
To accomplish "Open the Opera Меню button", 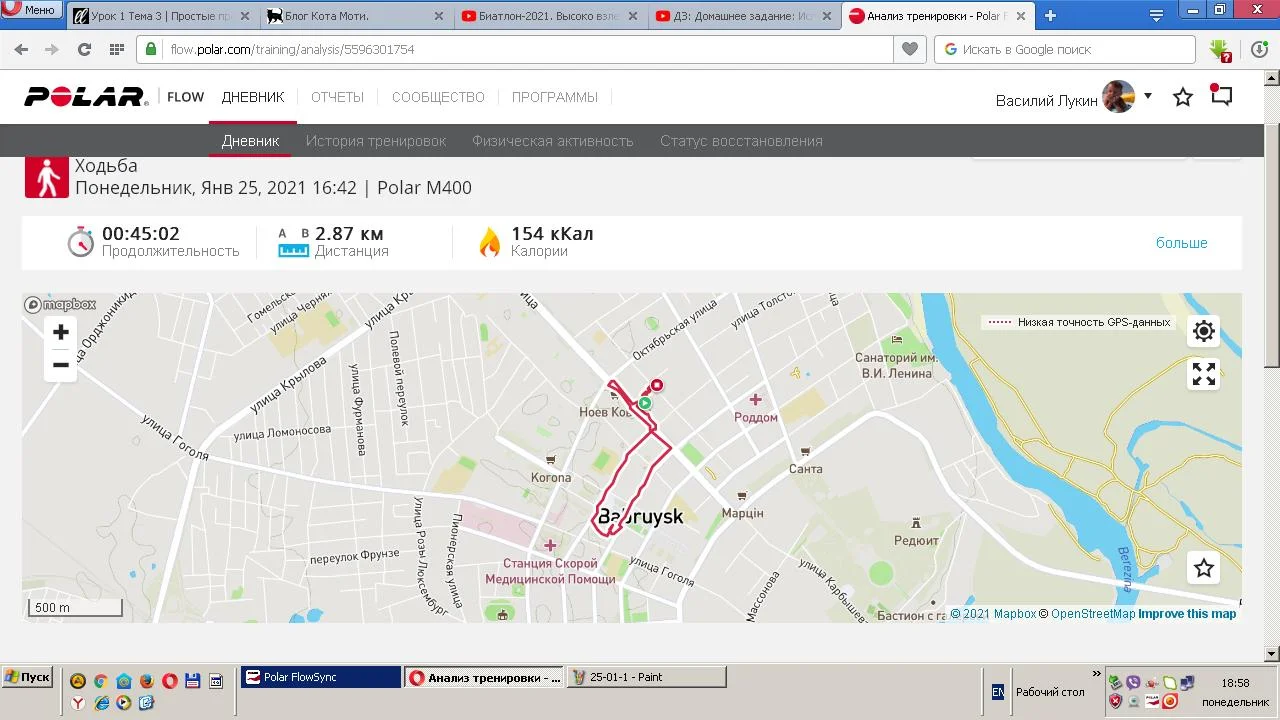I will point(31,10).
